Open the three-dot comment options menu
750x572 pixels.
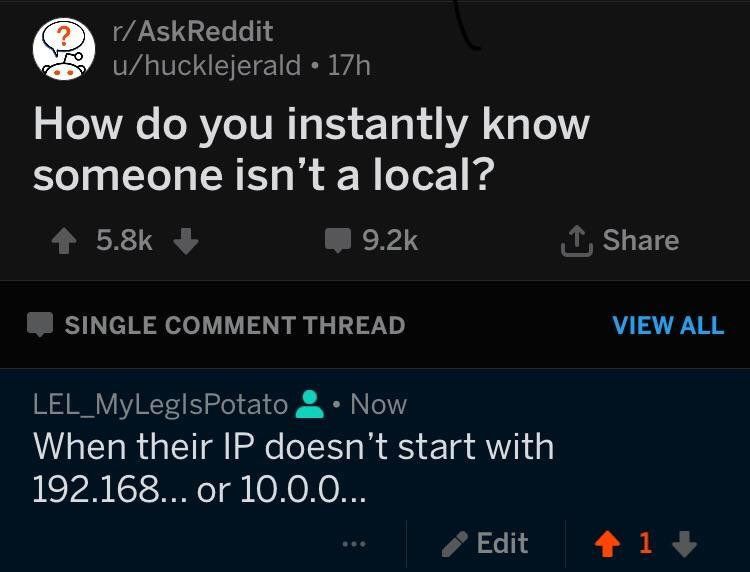[354, 544]
